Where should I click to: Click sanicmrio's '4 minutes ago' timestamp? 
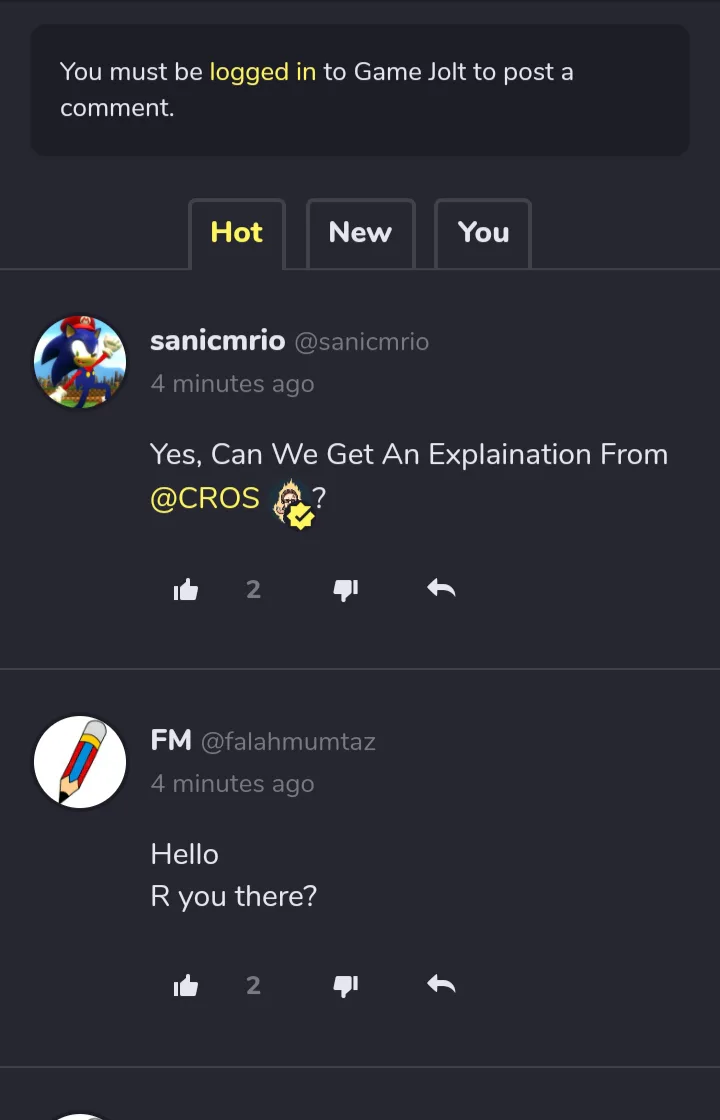pos(232,384)
